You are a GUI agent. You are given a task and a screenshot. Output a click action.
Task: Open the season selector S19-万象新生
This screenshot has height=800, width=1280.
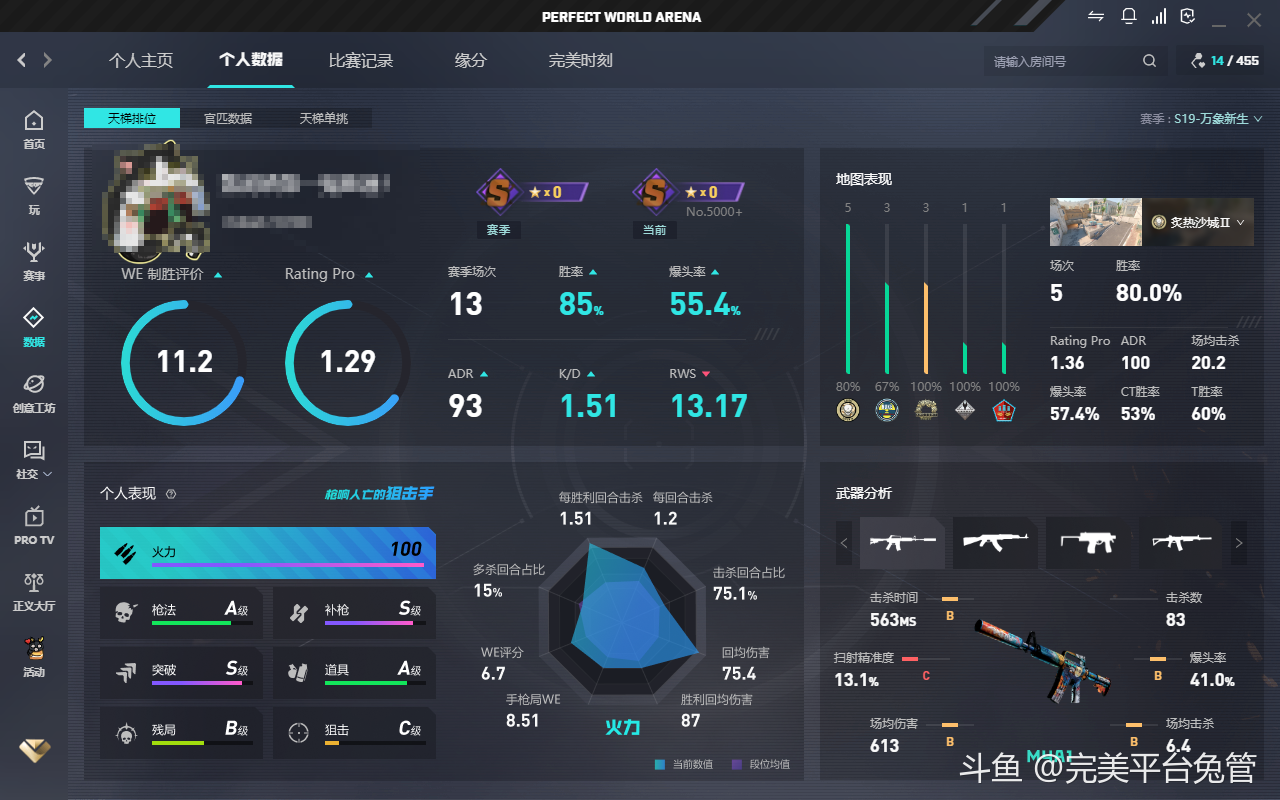click(x=1201, y=119)
